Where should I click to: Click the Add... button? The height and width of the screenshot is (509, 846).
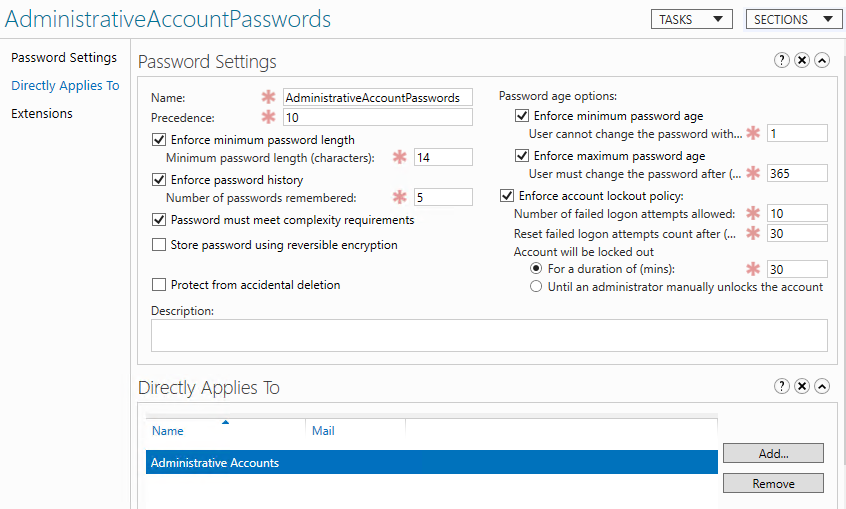tap(773, 453)
